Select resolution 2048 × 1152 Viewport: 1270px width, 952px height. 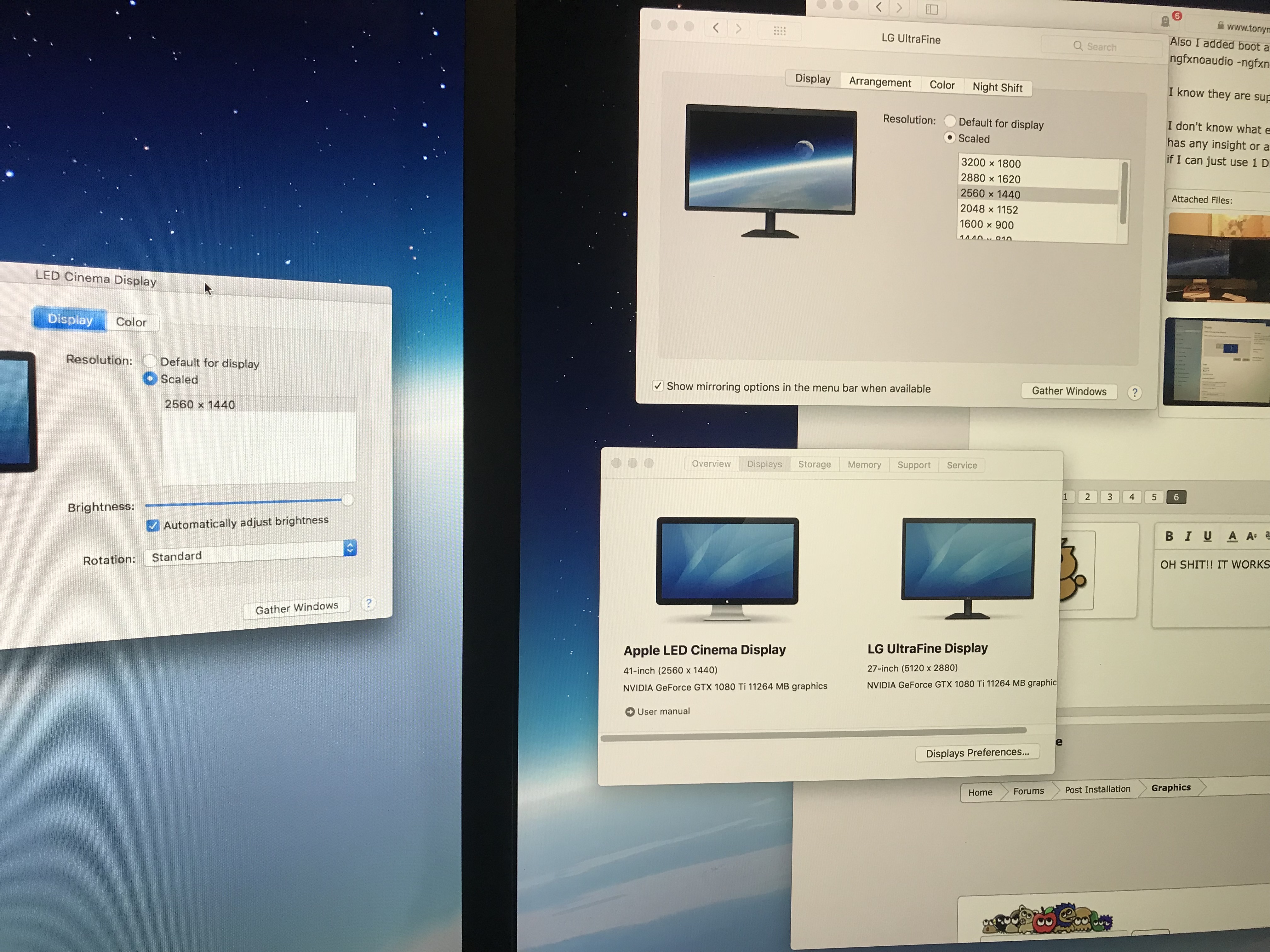click(1038, 210)
